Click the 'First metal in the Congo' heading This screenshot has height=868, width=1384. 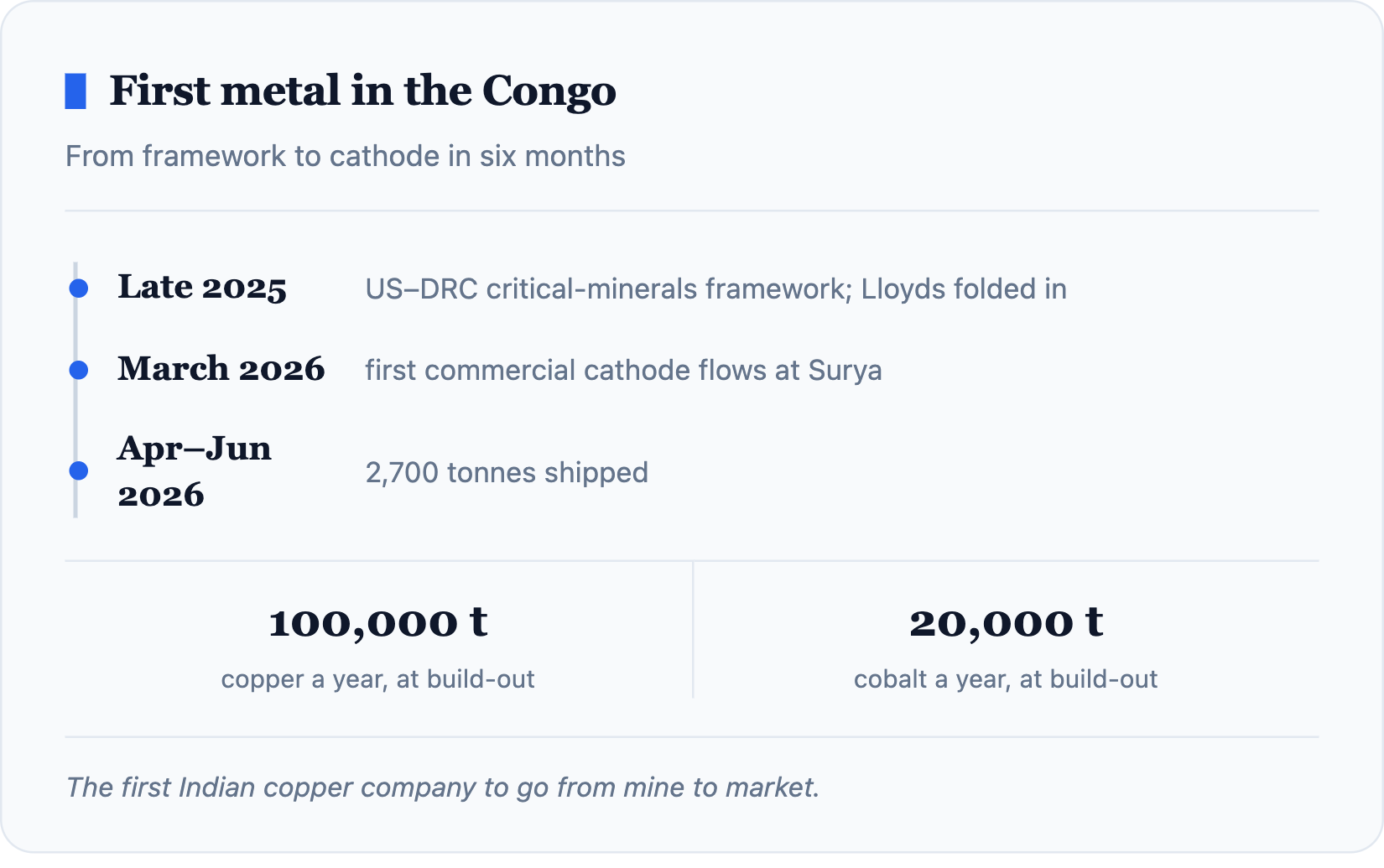362,91
